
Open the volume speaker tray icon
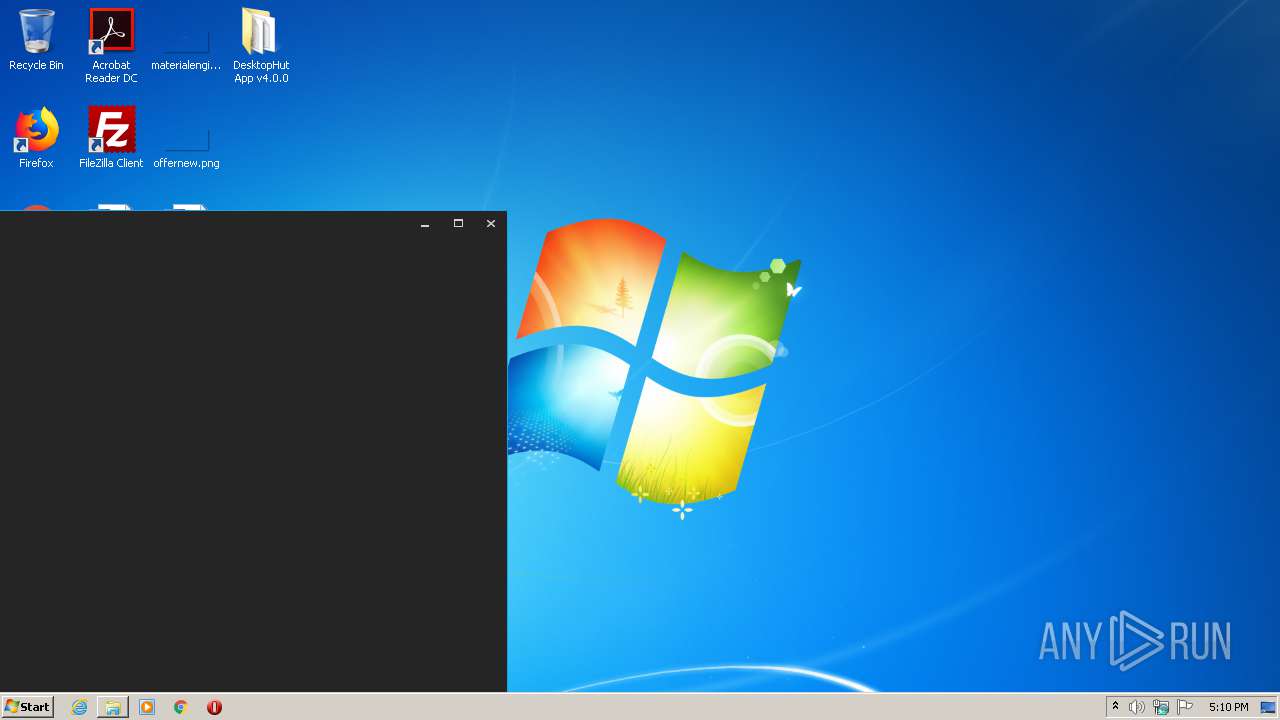(1137, 707)
